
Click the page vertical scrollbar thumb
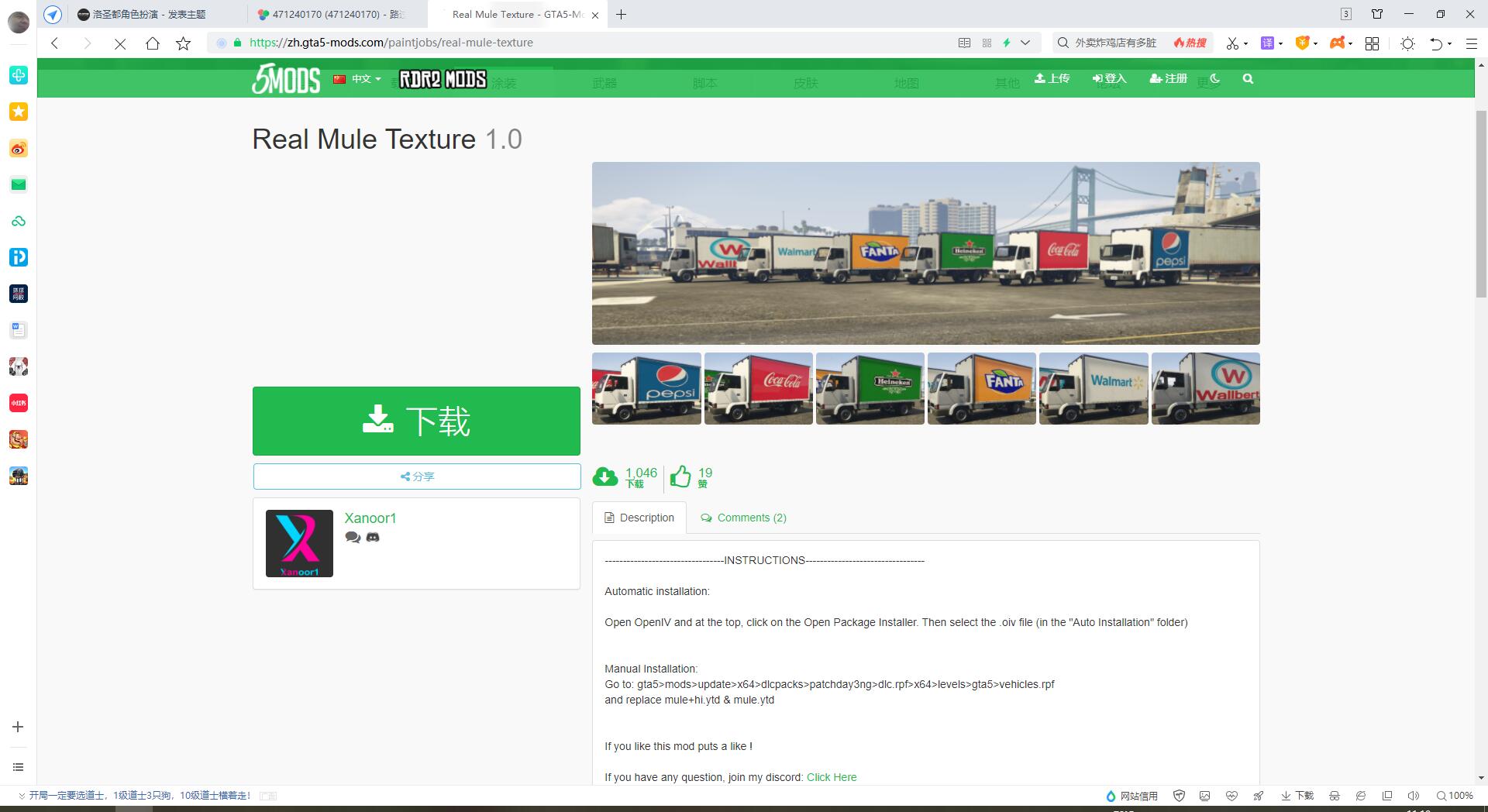click(x=1481, y=204)
